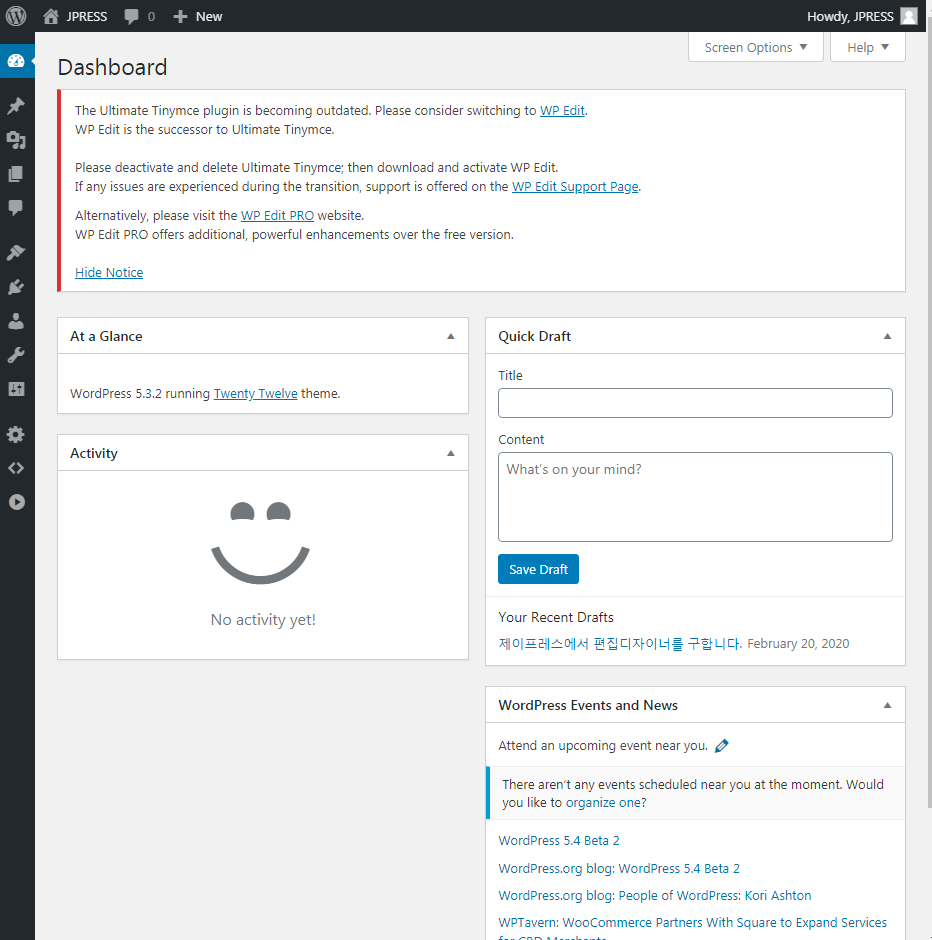Screen dimensions: 932x940
Task: Click Hide Notice
Action: [109, 272]
